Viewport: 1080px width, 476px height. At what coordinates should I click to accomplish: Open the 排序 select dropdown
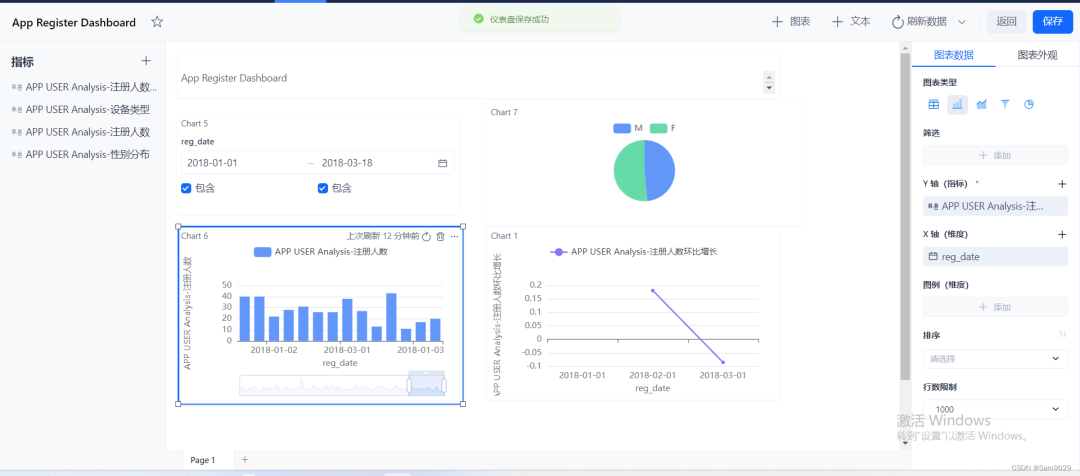(x=995, y=359)
